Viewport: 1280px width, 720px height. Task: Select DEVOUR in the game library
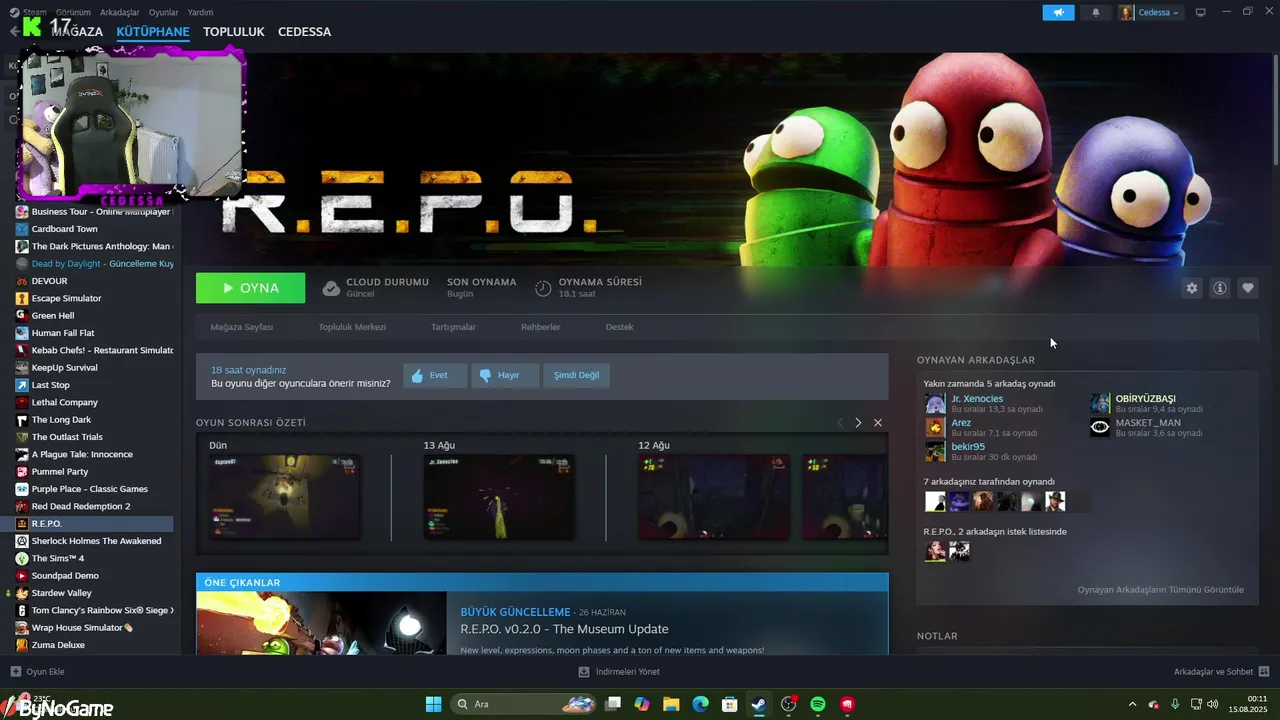point(94,281)
